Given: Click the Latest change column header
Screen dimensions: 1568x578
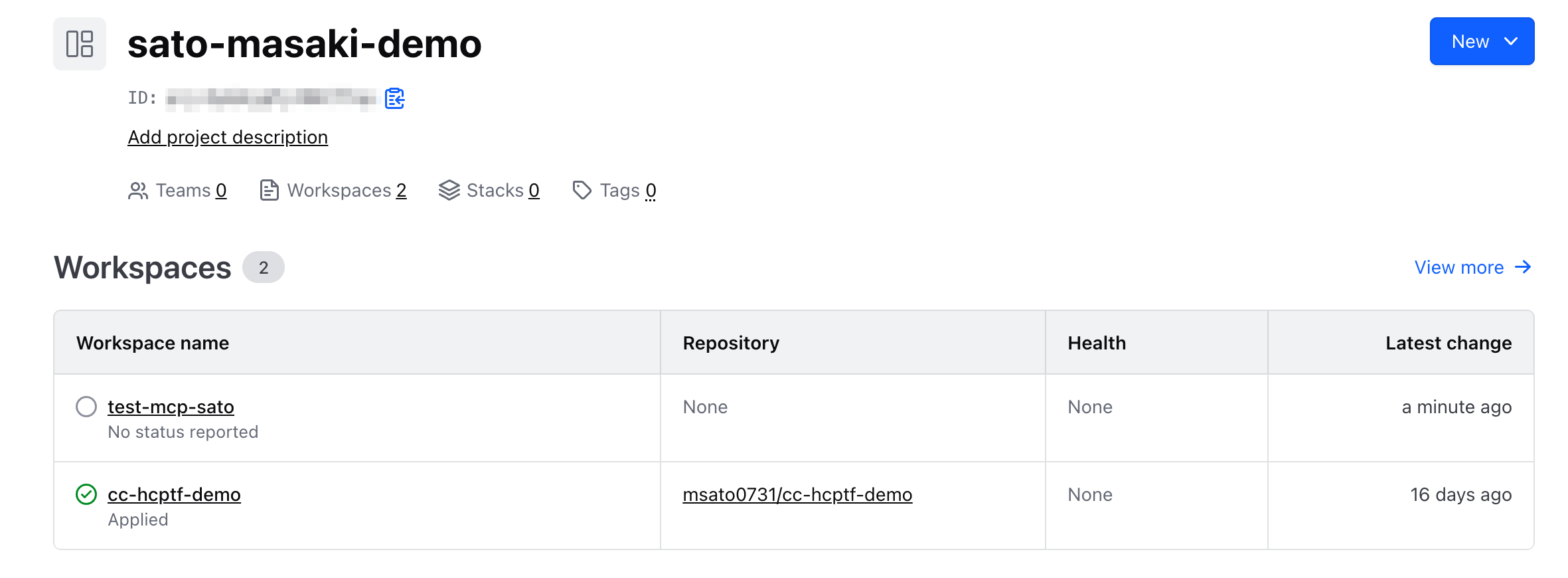Looking at the screenshot, I should coord(1448,343).
